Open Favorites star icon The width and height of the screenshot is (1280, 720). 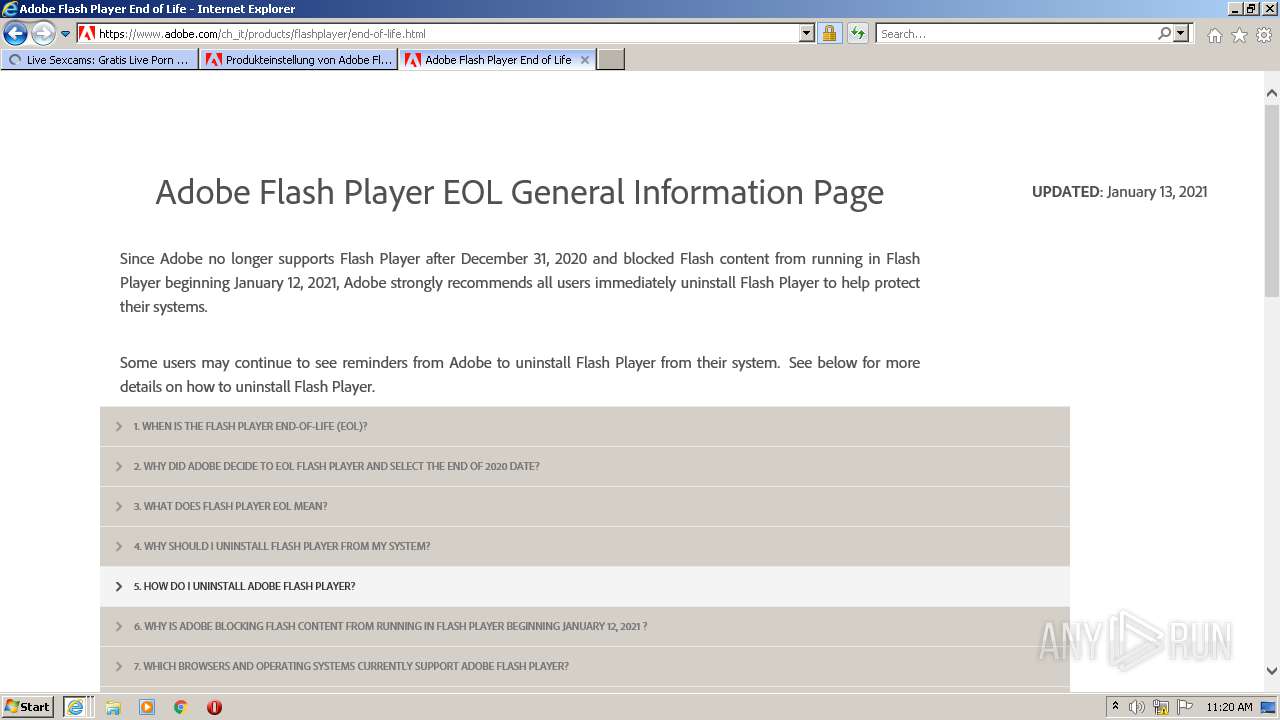(x=1239, y=35)
